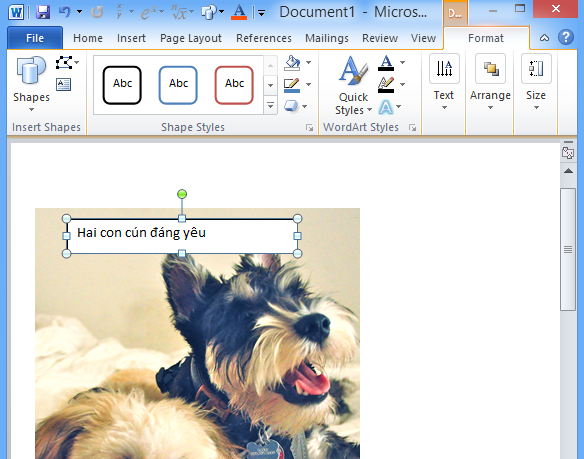Click the Edit Shape icon
The height and width of the screenshot is (459, 584).
64,63
